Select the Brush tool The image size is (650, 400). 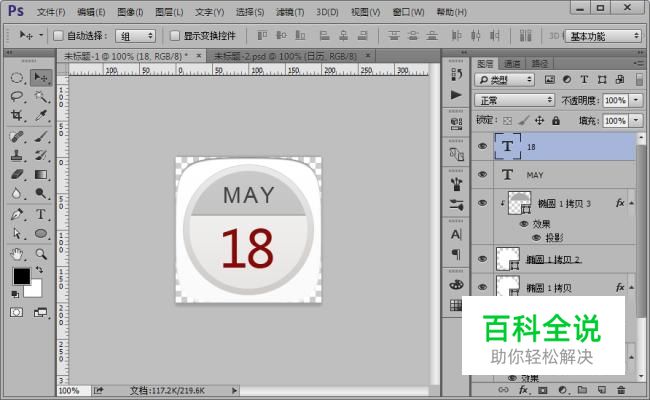pos(41,136)
